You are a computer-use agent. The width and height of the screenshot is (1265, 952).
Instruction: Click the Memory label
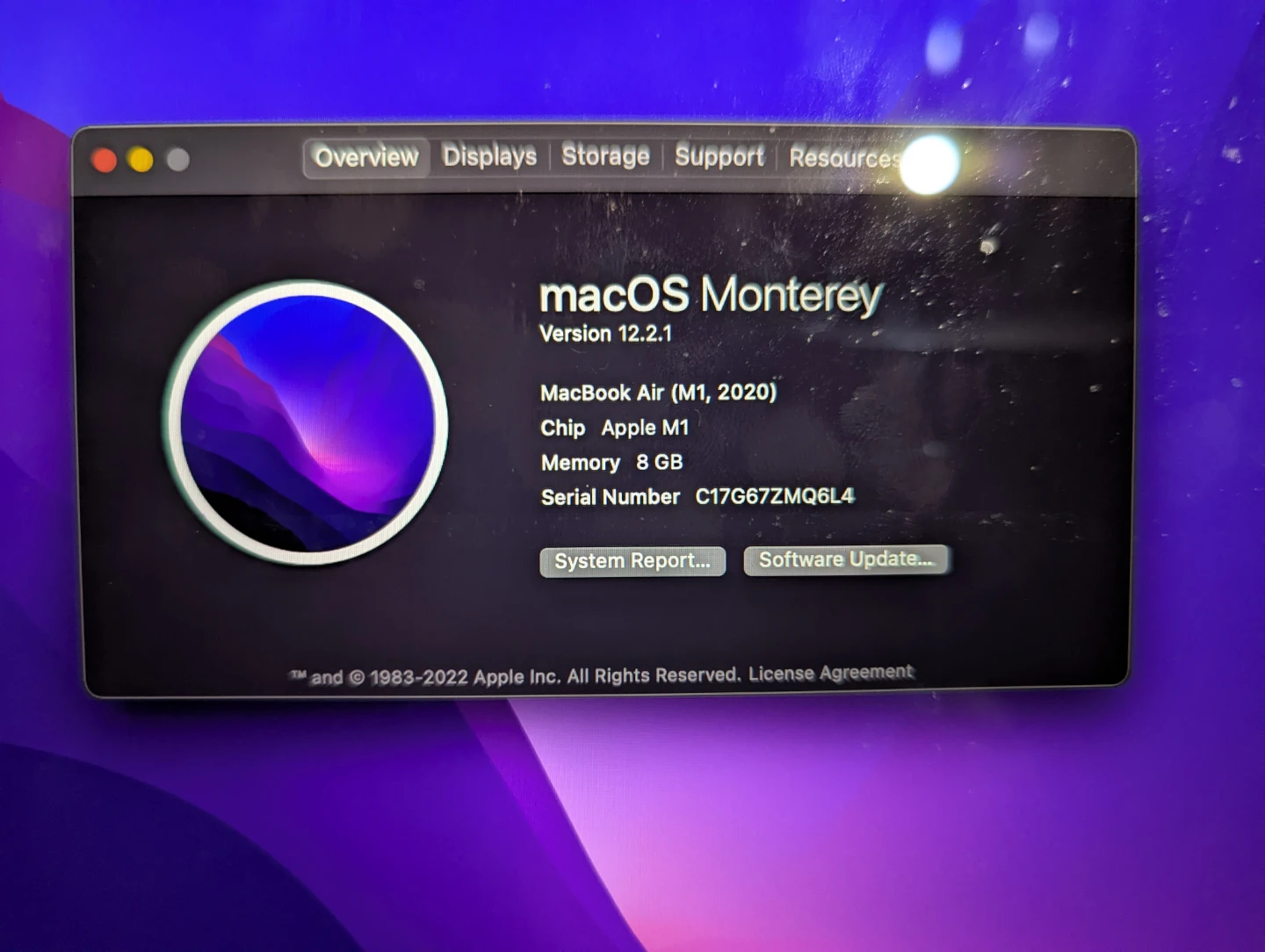[x=581, y=463]
